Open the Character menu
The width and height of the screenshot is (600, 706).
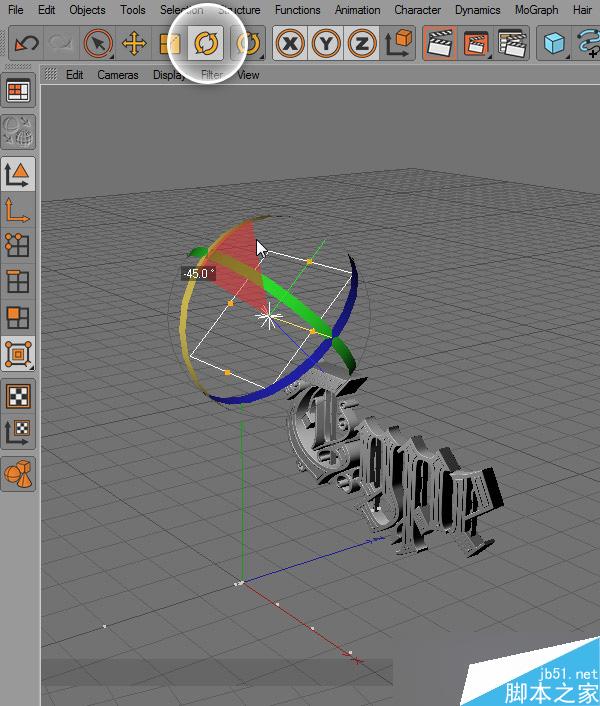[417, 9]
